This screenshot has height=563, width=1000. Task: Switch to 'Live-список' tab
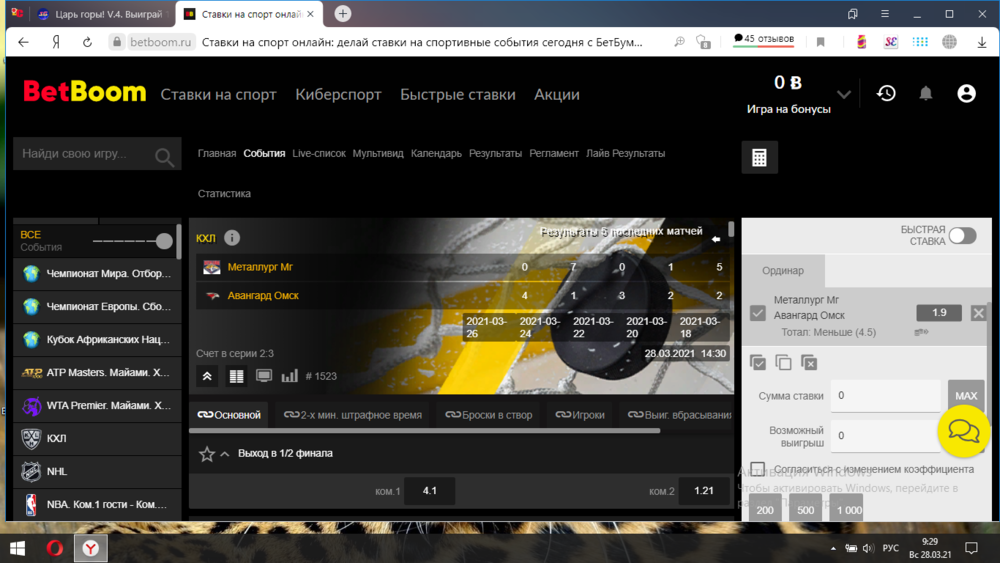(319, 153)
